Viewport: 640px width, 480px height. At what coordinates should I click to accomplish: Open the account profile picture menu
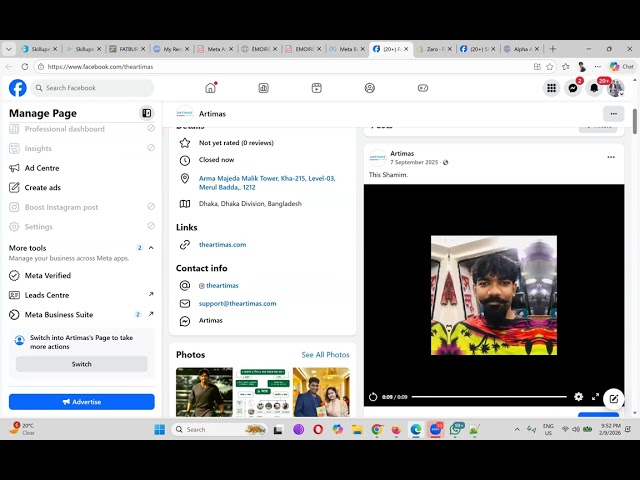[x=615, y=88]
